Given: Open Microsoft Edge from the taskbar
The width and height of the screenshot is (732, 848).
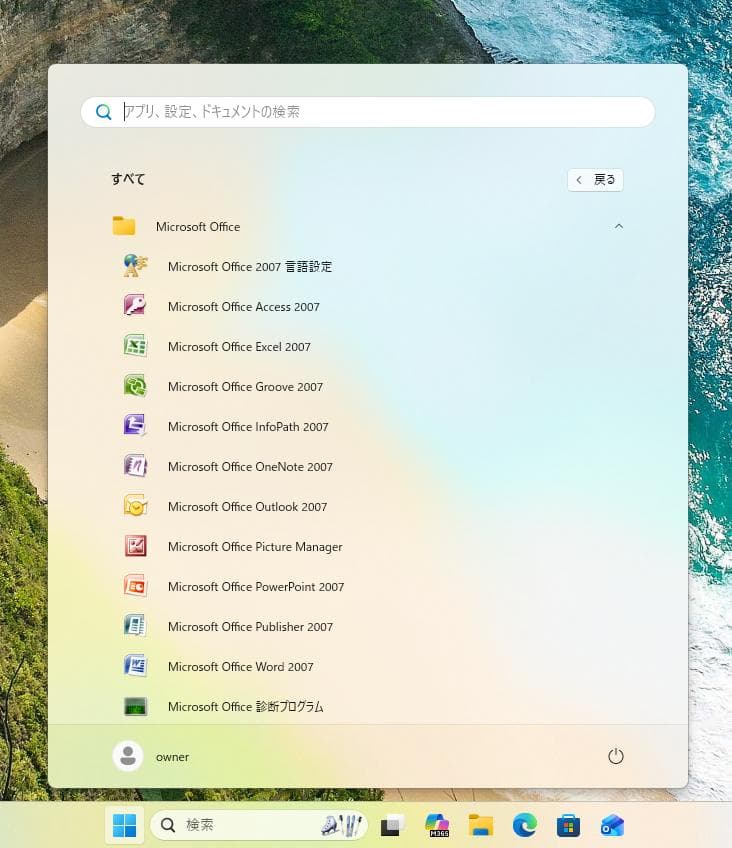Looking at the screenshot, I should [525, 825].
